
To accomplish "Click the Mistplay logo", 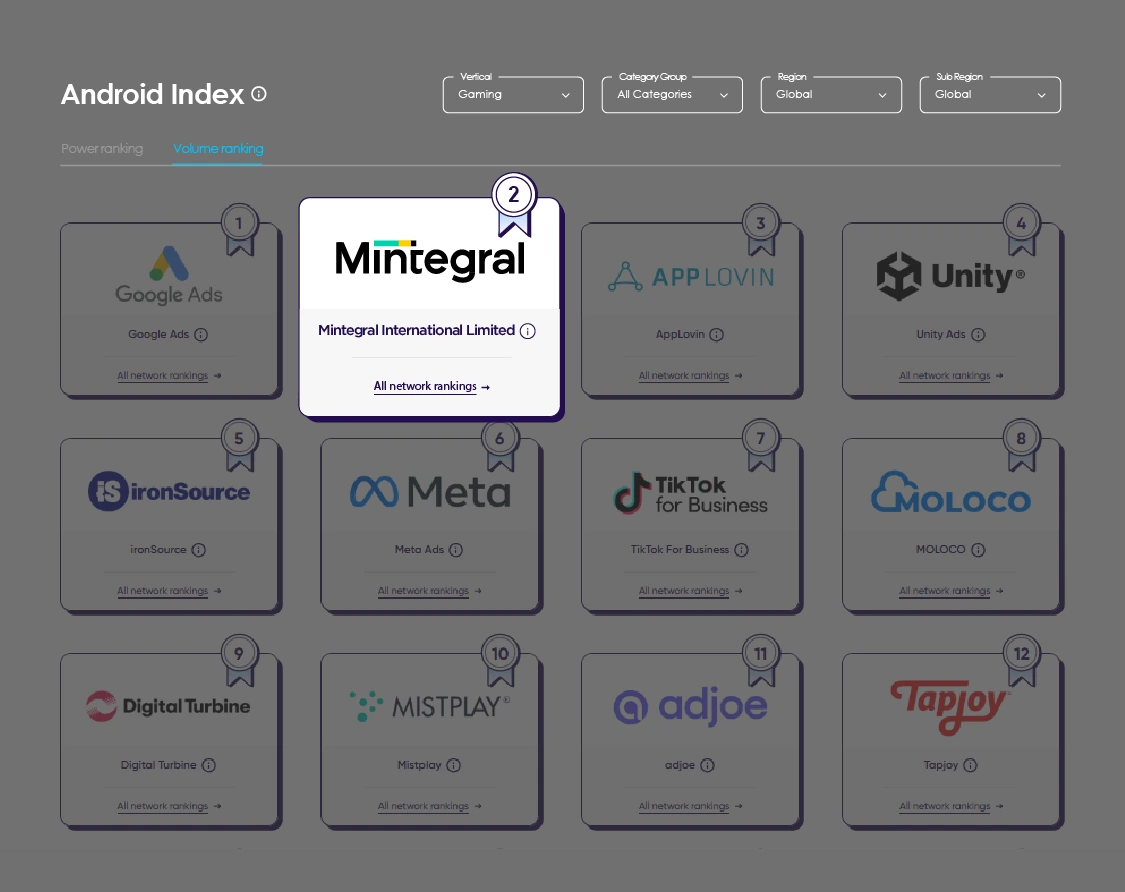I will 430,706.
